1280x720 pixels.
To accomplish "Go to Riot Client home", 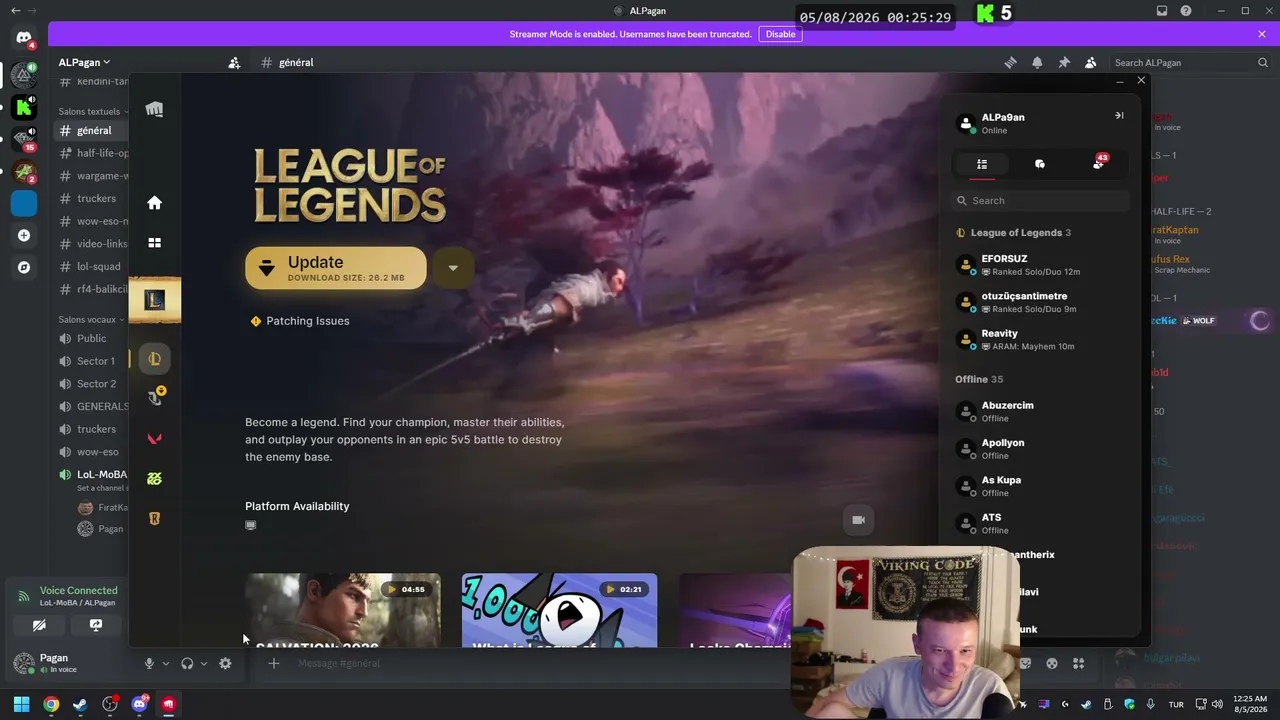I will coord(154,203).
